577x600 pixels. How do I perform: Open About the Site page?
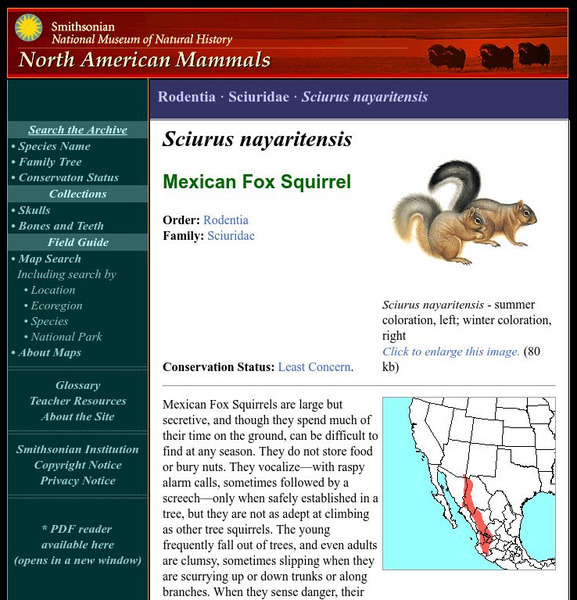pyautogui.click(x=78, y=417)
